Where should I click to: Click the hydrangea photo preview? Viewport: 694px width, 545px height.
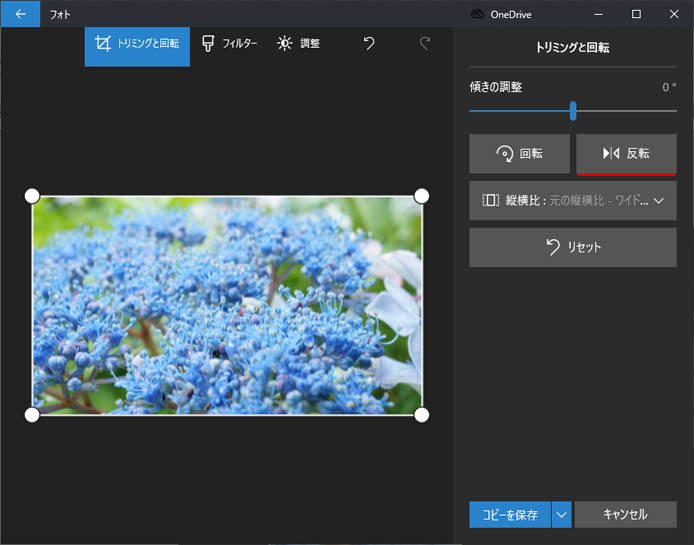click(x=227, y=305)
